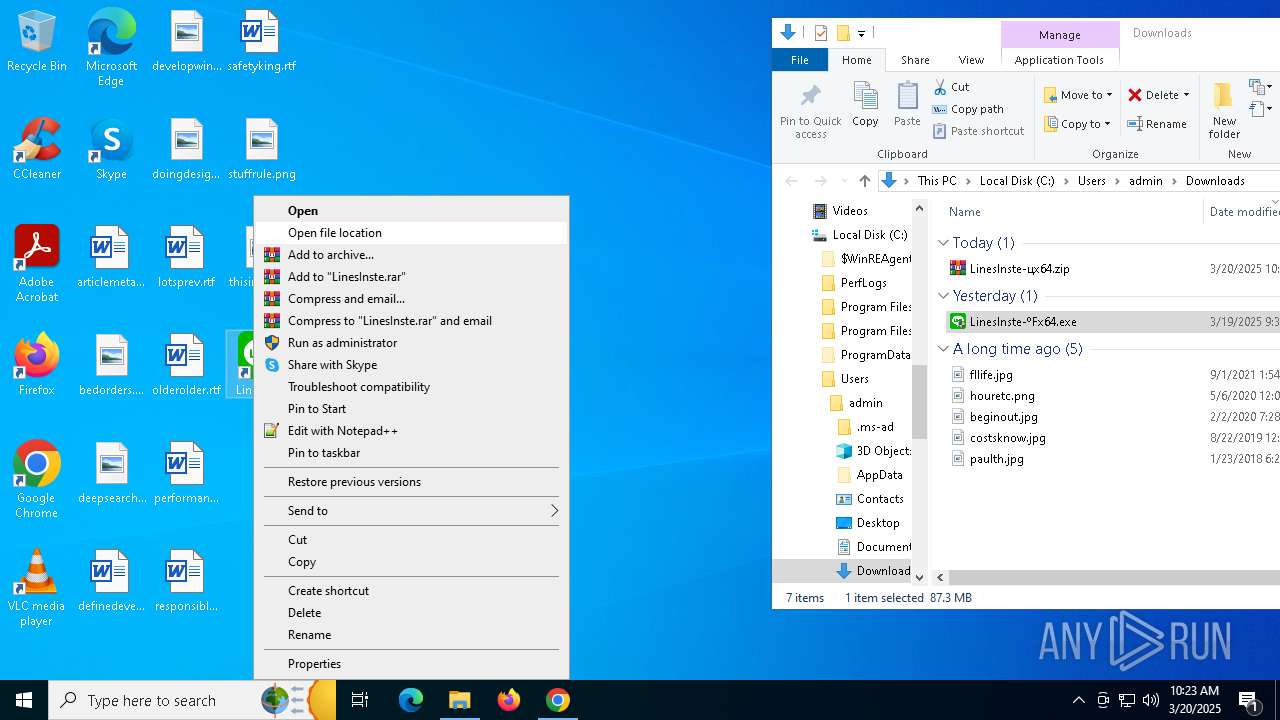Screen dimensions: 1280x720
Task: Click Task View taskbar button
Action: point(360,700)
